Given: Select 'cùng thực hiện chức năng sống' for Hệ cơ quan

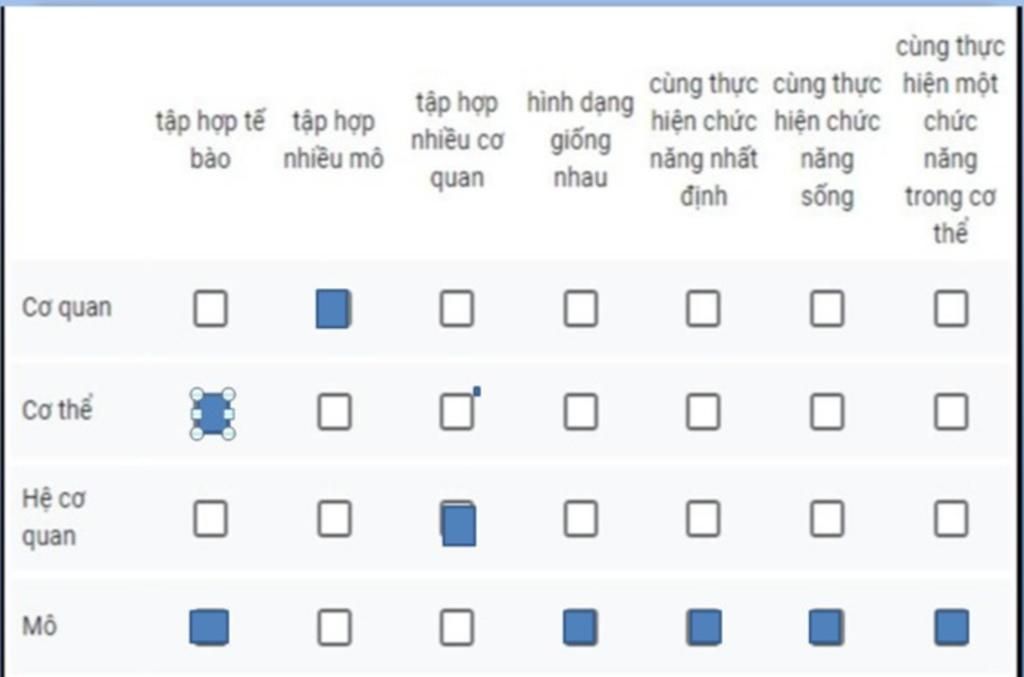Looking at the screenshot, I should (x=827, y=519).
